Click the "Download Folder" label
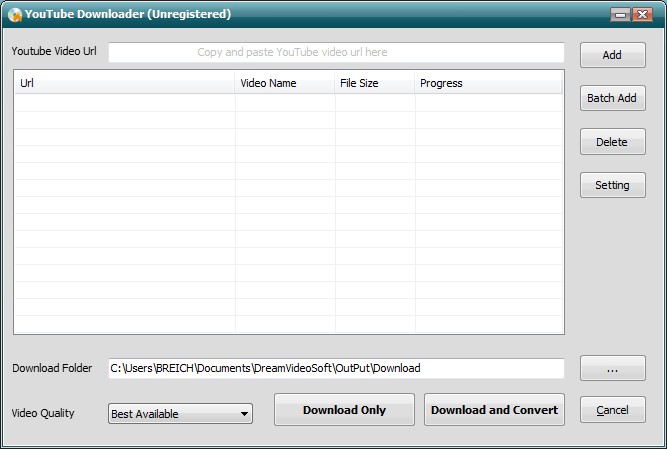 click(52, 368)
